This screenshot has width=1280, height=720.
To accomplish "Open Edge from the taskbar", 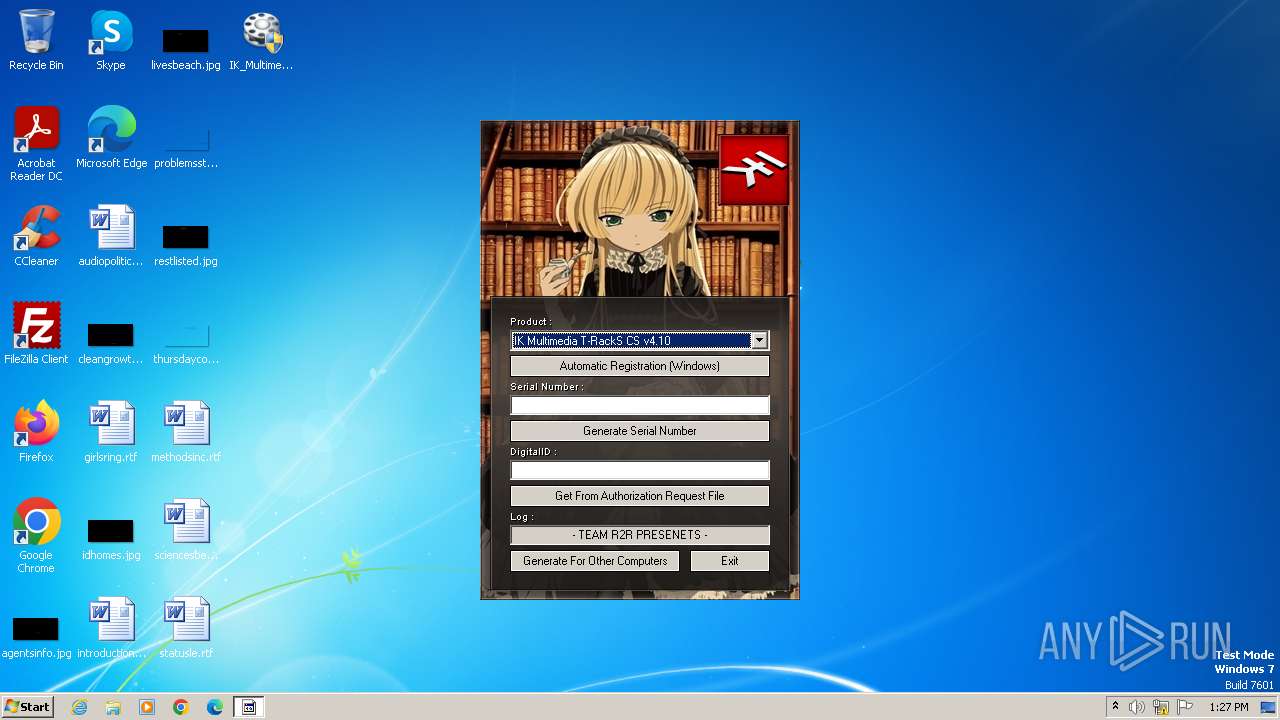I will (x=215, y=707).
